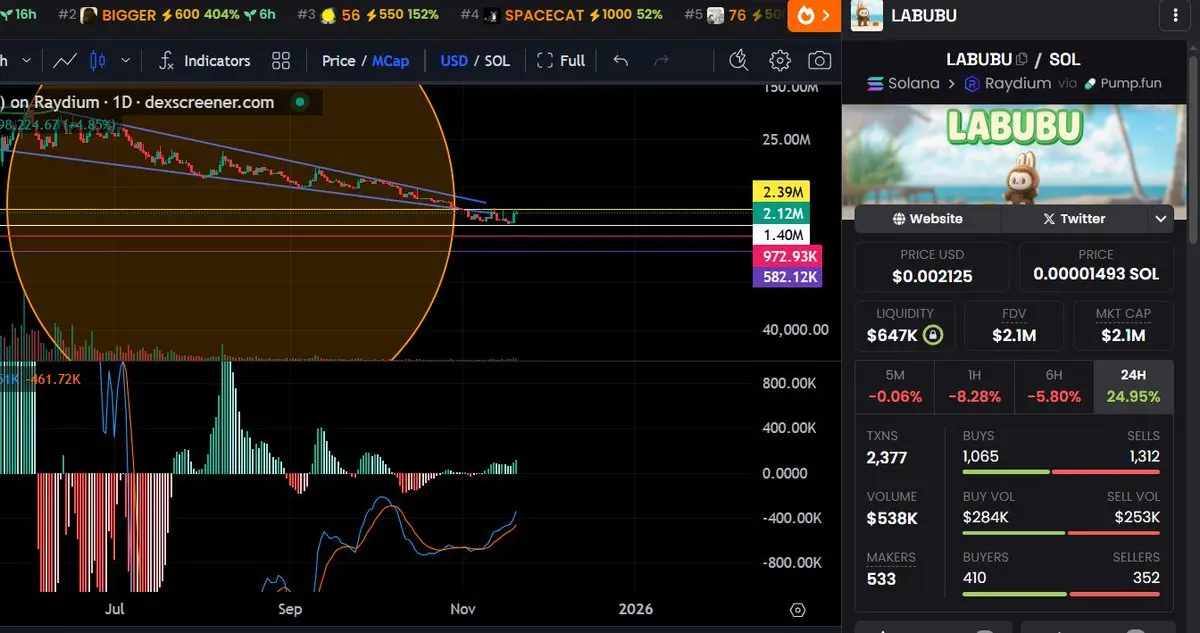Click the Raydium DEX logo
The image size is (1200, 633).
[972, 84]
